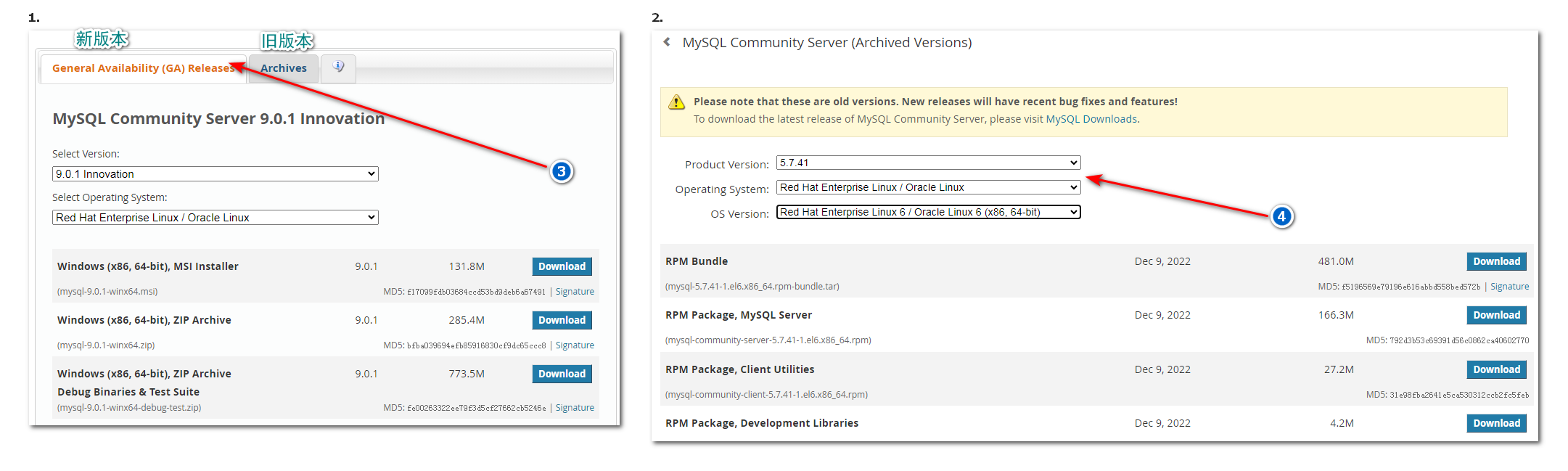Open Signature link for winx64-debug-test.zip

(575, 408)
